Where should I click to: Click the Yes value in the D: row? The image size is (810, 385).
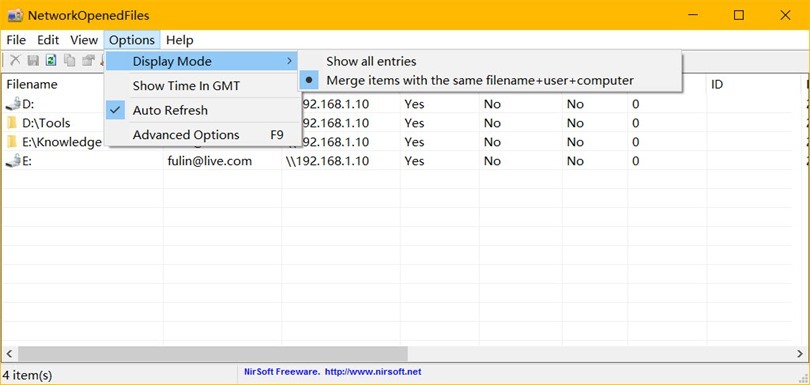point(414,104)
